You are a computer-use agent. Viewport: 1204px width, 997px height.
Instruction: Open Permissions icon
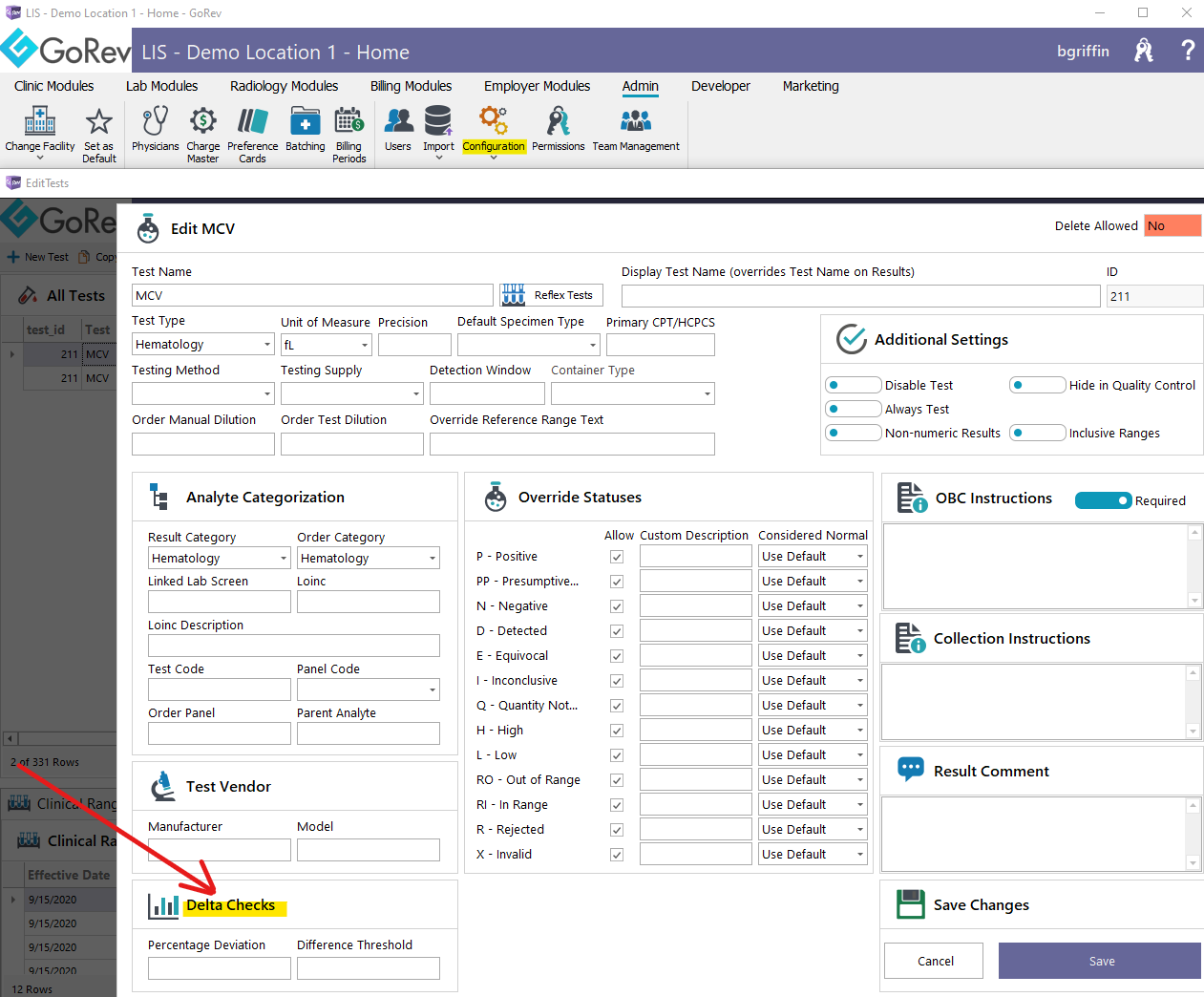pos(558,121)
